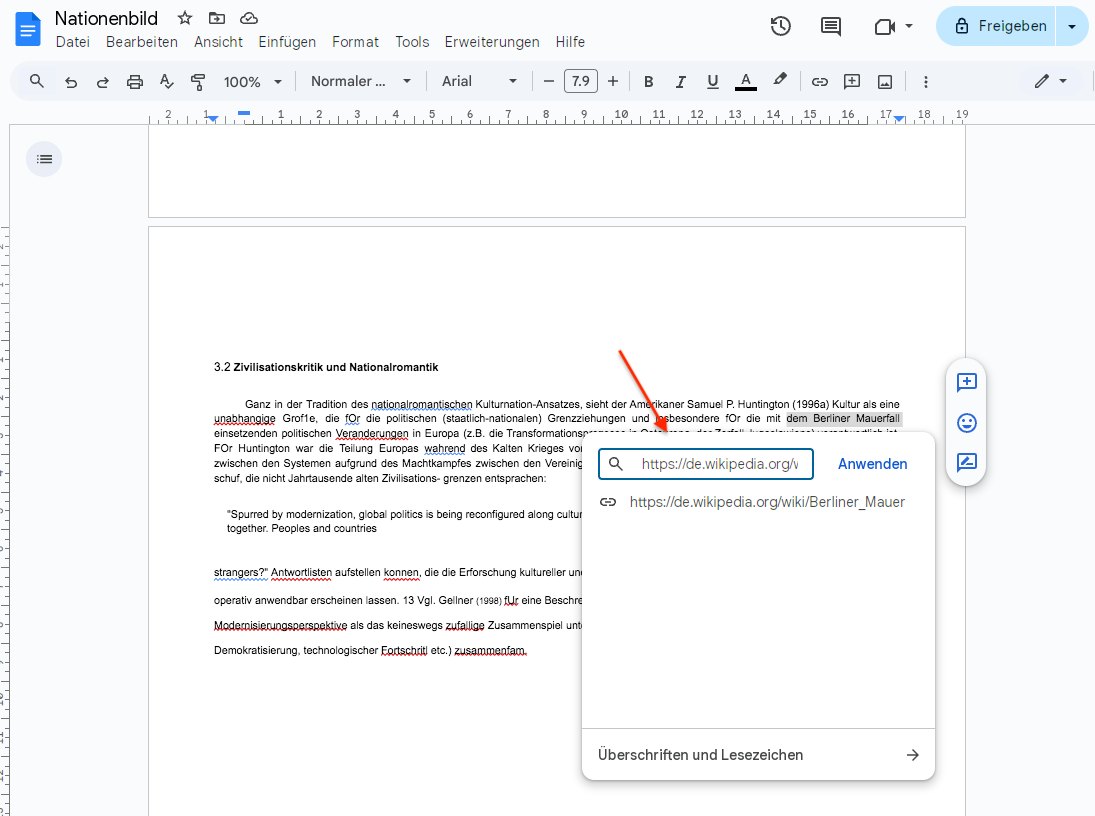Open video call options dropdown arrow

909,27
